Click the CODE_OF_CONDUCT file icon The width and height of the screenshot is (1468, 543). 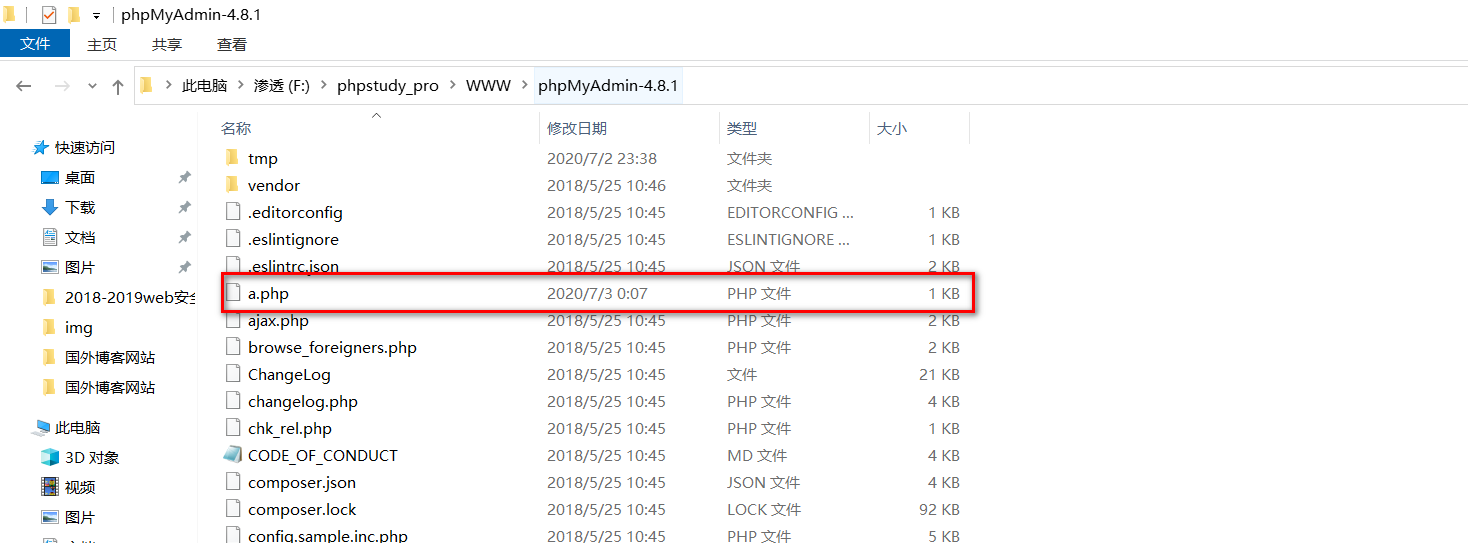tap(232, 455)
